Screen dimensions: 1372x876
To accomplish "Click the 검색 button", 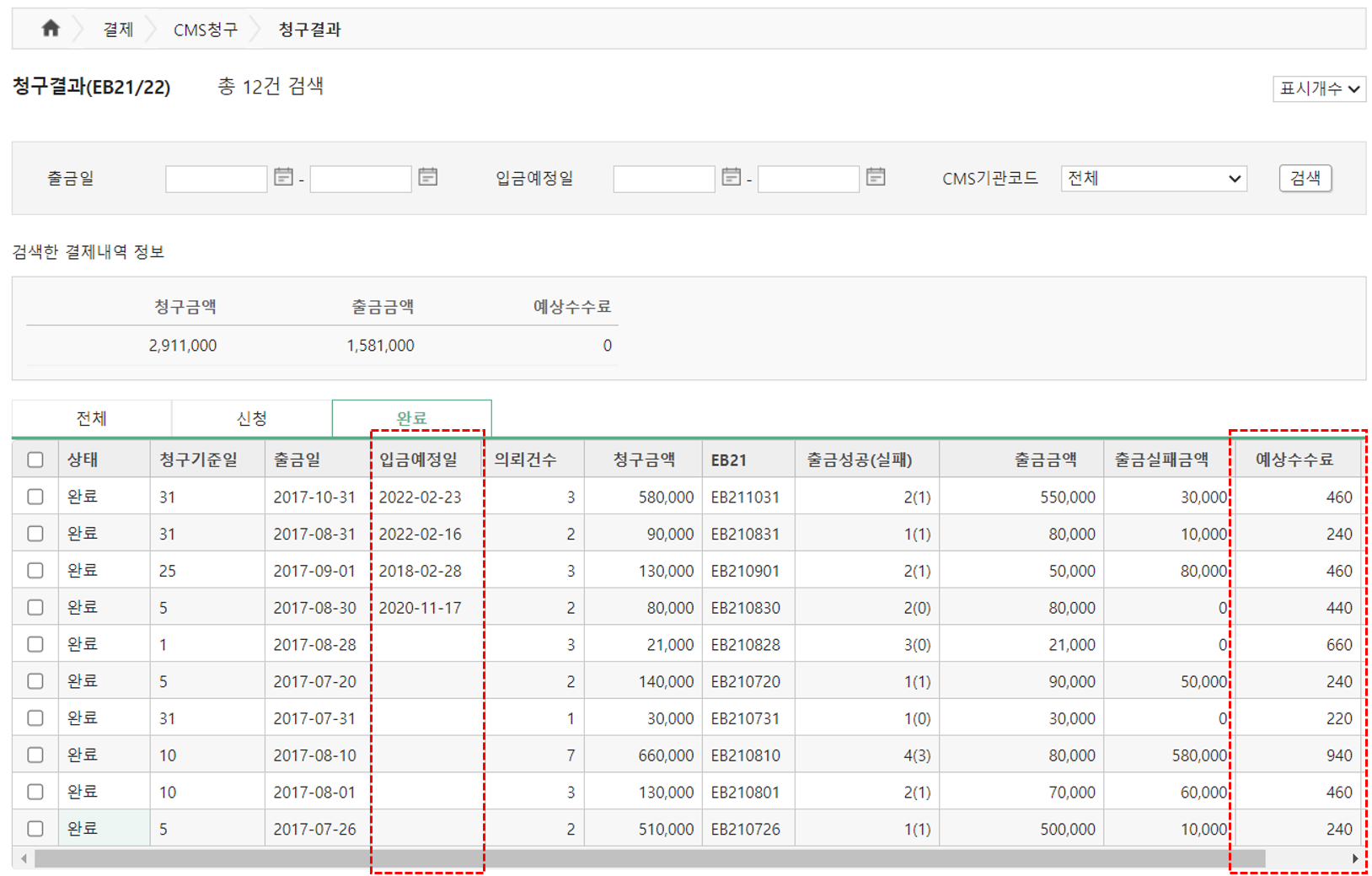I will pyautogui.click(x=1305, y=178).
